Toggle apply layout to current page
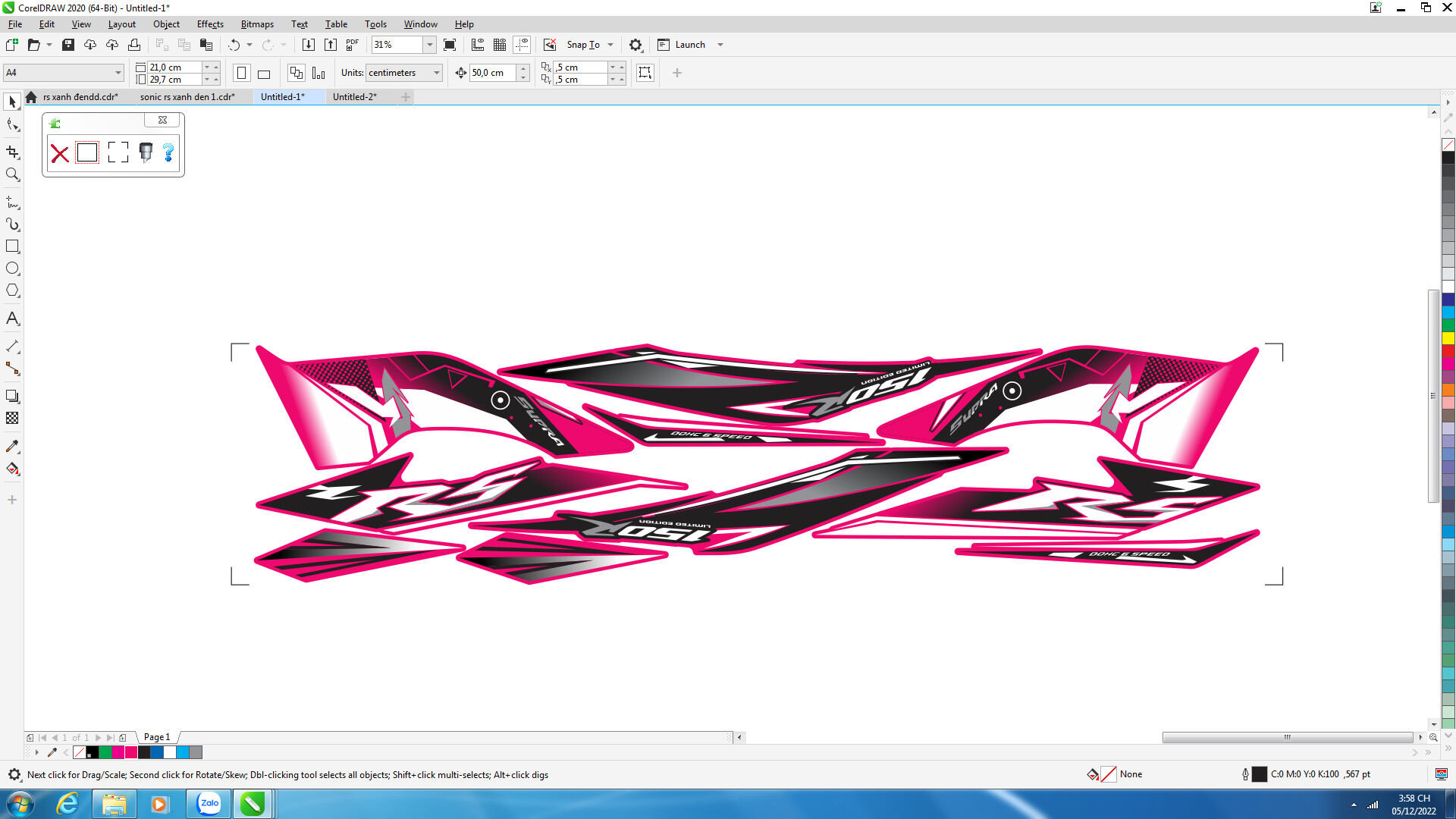 [x=318, y=73]
